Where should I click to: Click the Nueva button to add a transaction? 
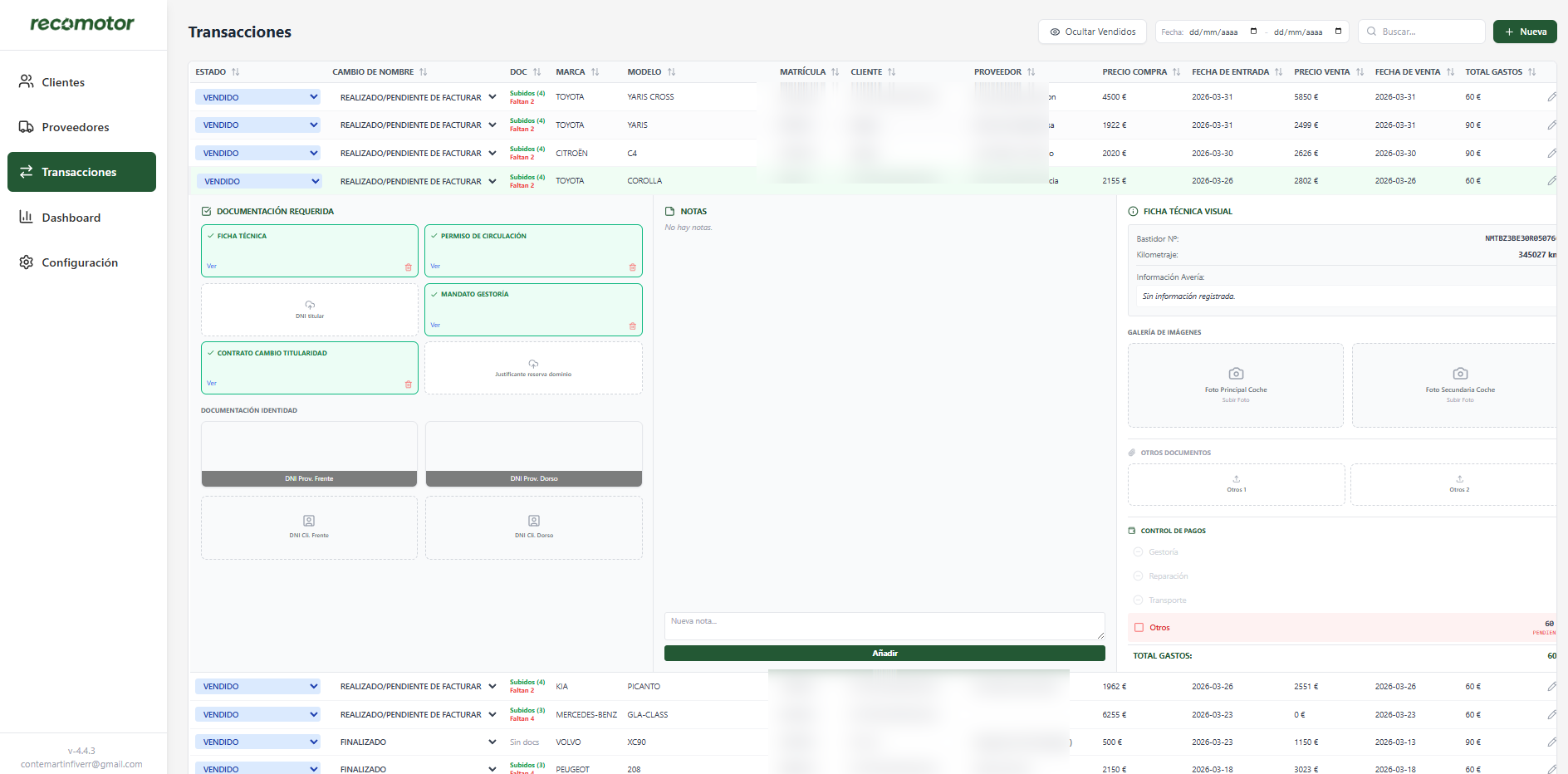(x=1525, y=32)
